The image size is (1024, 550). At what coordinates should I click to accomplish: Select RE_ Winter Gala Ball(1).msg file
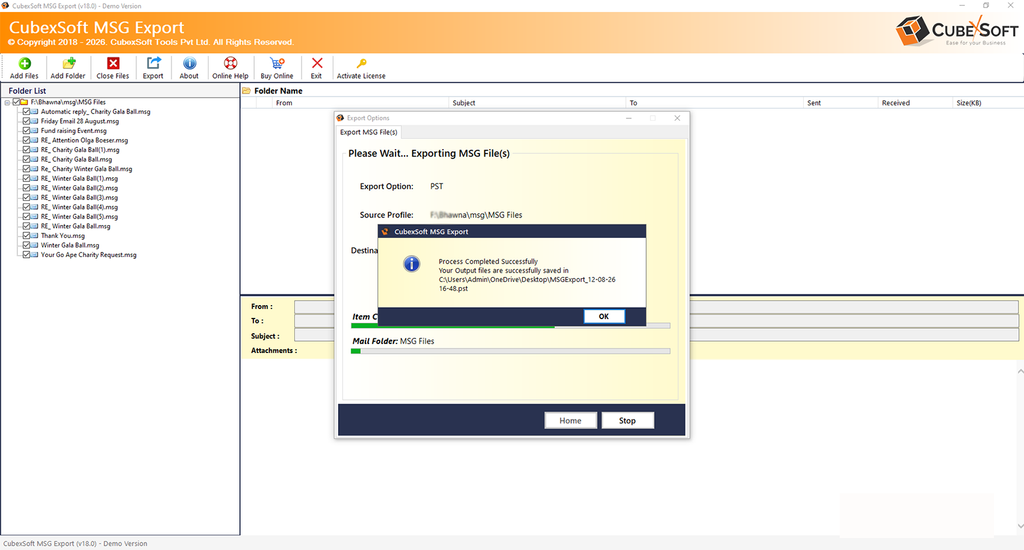pyautogui.click(x=79, y=178)
